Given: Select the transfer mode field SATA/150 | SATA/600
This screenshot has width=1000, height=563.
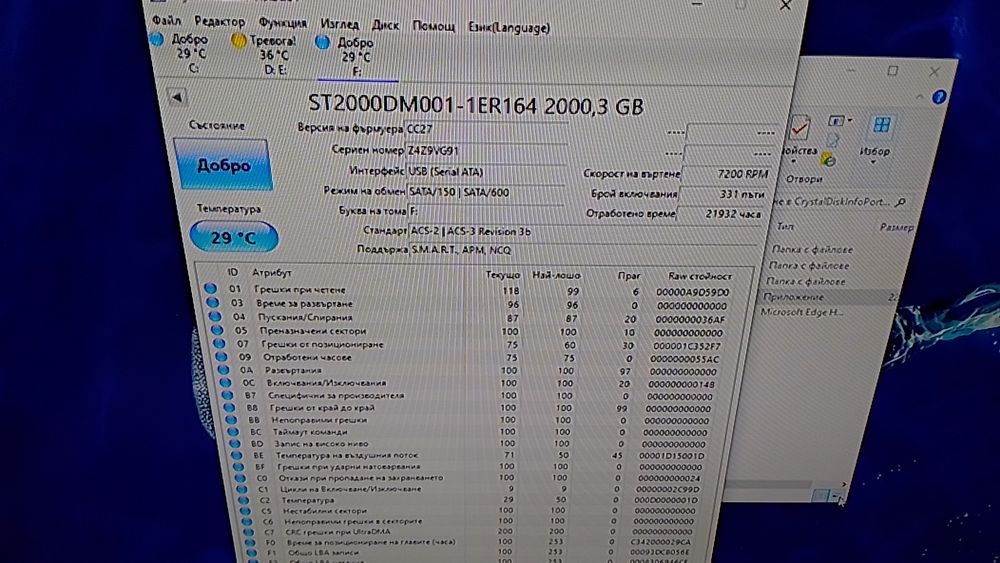Looking at the screenshot, I should (486, 192).
